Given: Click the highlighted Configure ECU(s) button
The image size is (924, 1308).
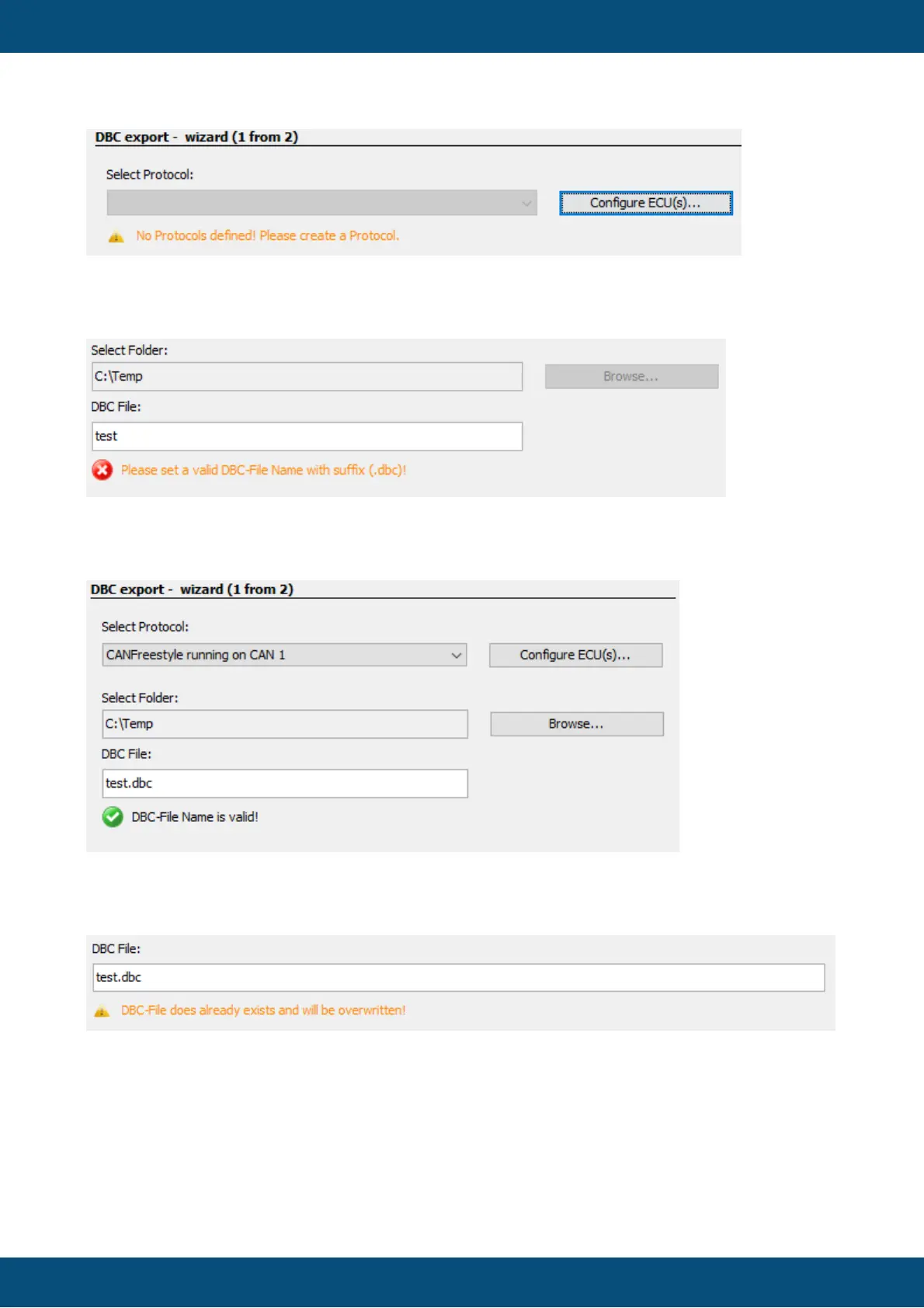Looking at the screenshot, I should [x=645, y=203].
